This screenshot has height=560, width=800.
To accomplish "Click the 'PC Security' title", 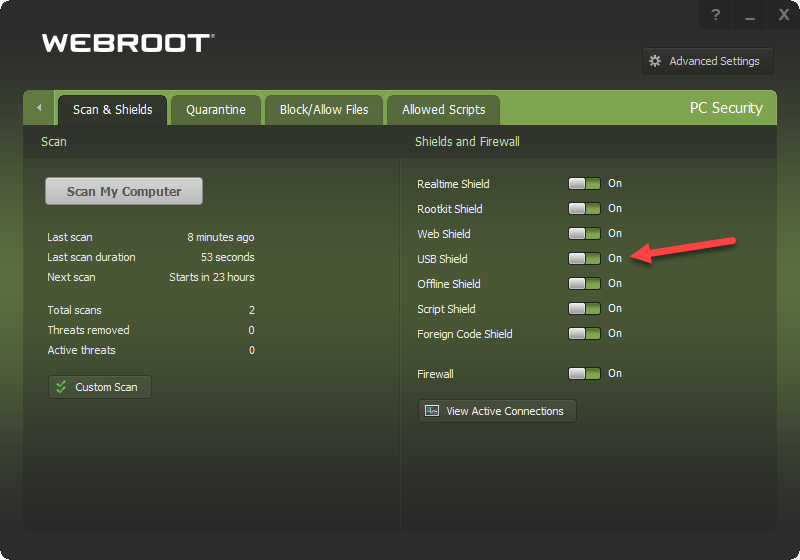I will click(726, 108).
